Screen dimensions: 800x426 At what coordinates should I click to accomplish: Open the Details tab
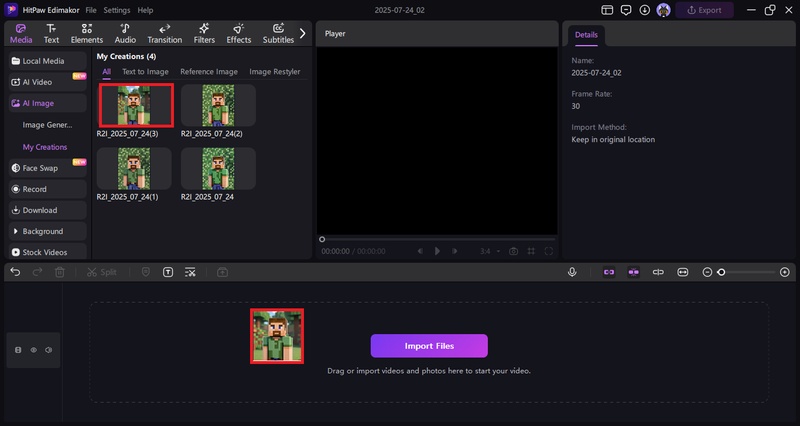coord(586,35)
